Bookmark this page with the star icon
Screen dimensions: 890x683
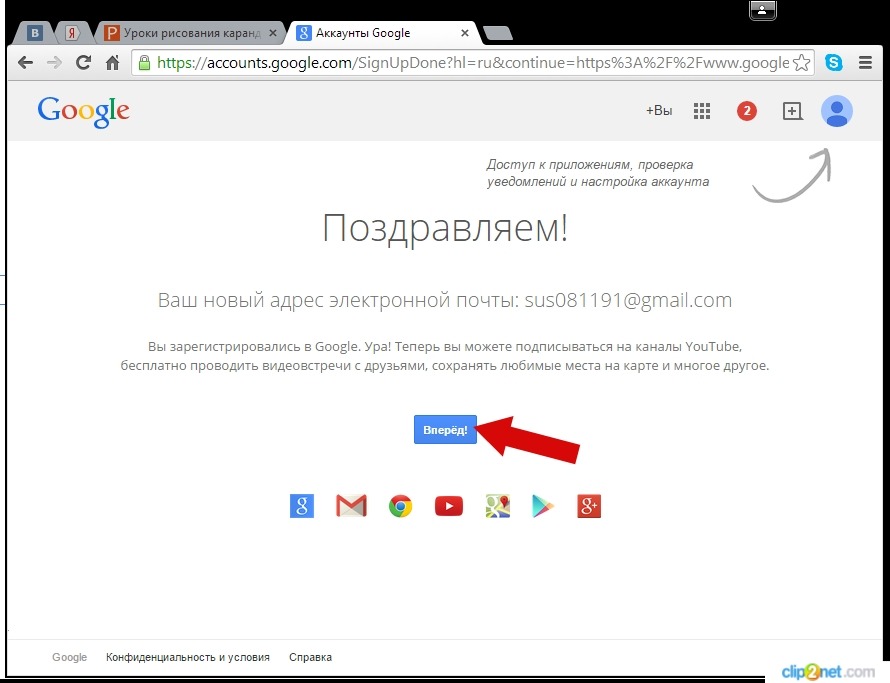click(801, 62)
